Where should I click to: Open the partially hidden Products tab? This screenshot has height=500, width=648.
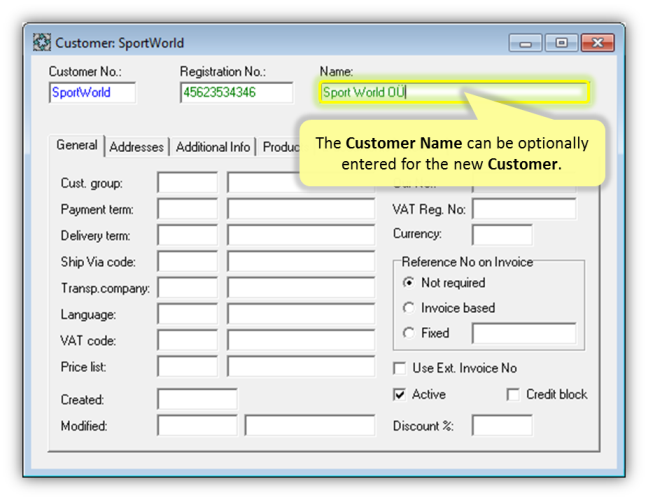click(x=280, y=147)
